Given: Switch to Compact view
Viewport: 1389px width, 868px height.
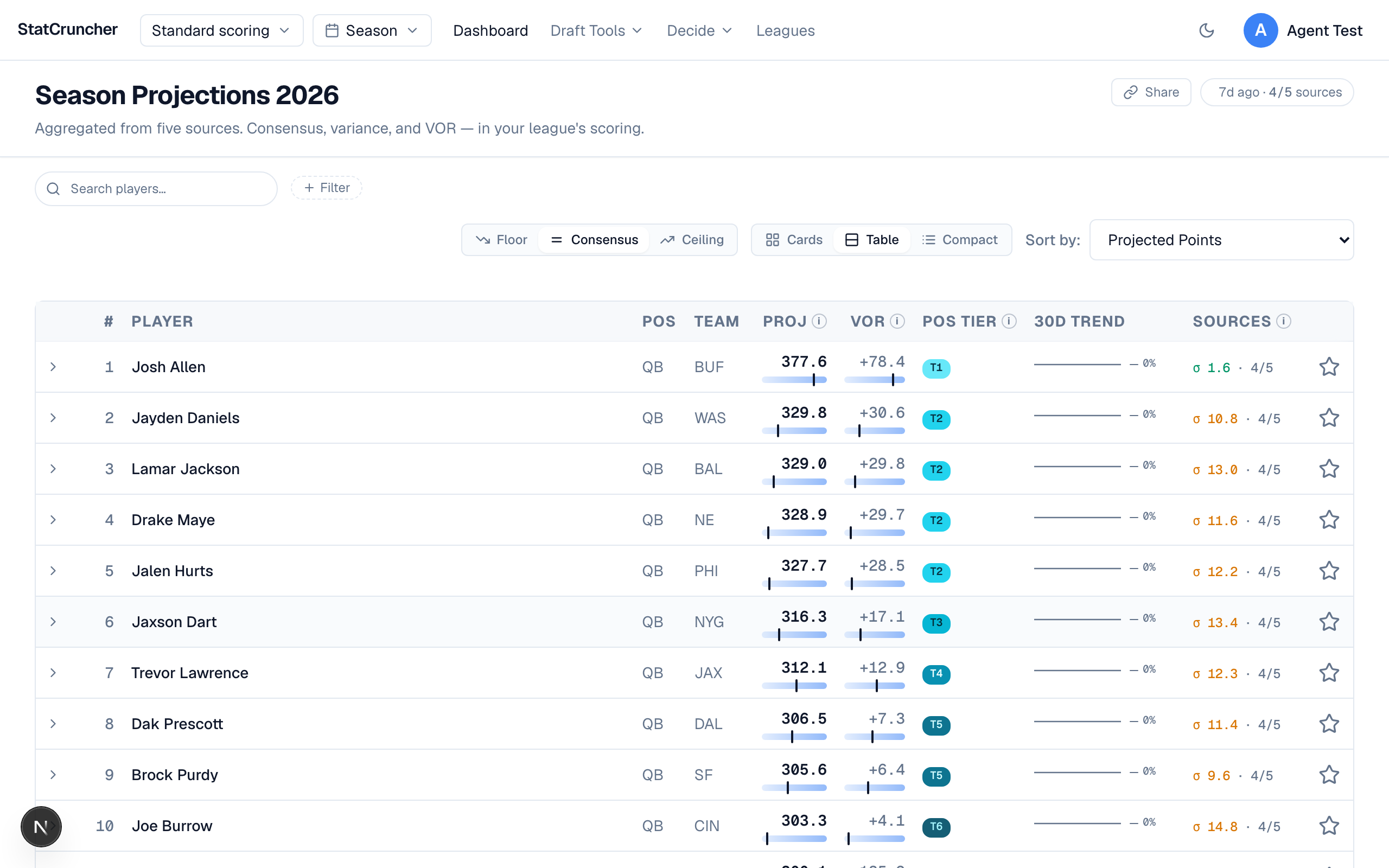Looking at the screenshot, I should [960, 240].
